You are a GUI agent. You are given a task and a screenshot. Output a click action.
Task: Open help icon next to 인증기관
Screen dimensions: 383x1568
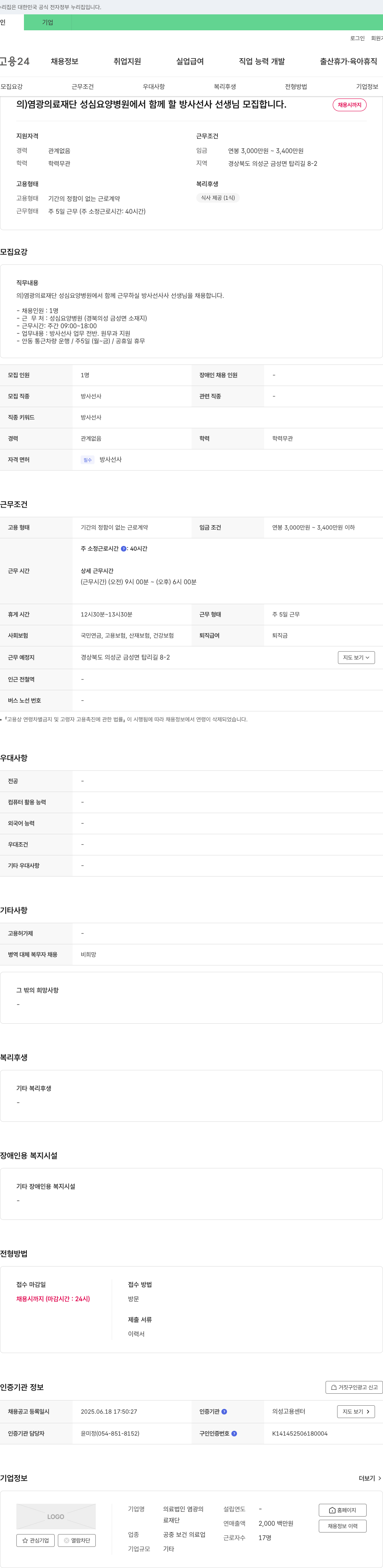pyautogui.click(x=224, y=1412)
